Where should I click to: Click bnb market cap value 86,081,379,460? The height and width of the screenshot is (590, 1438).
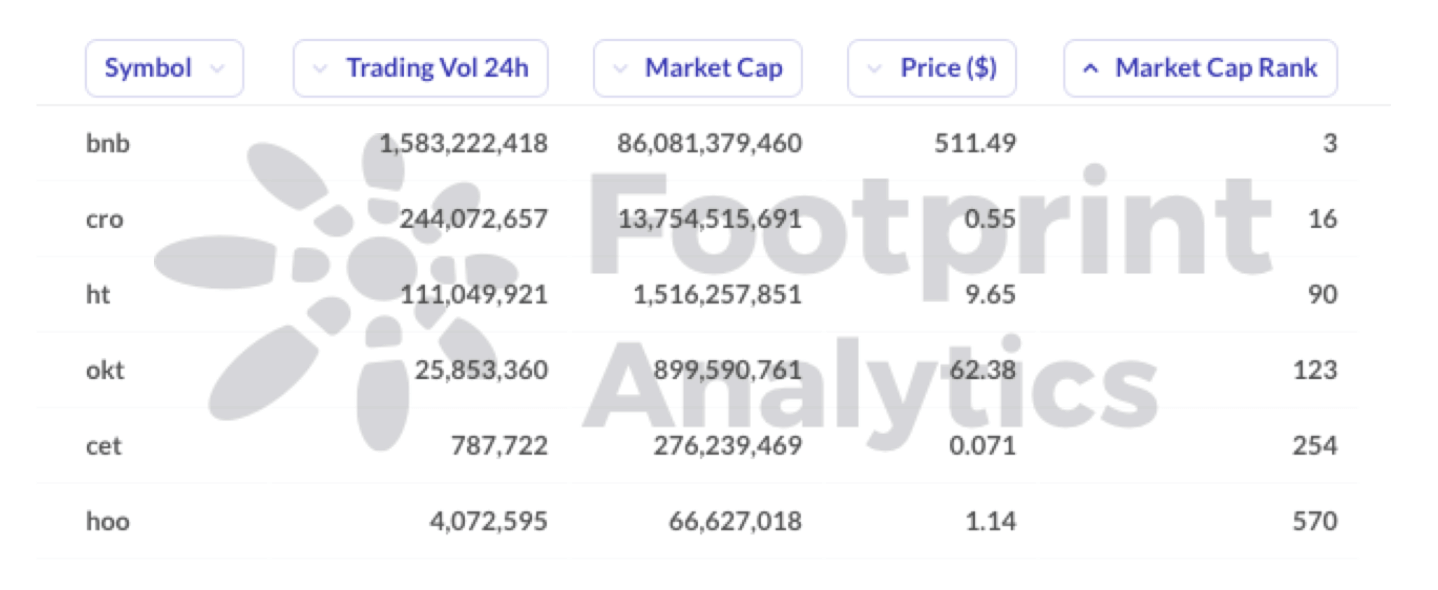point(709,143)
